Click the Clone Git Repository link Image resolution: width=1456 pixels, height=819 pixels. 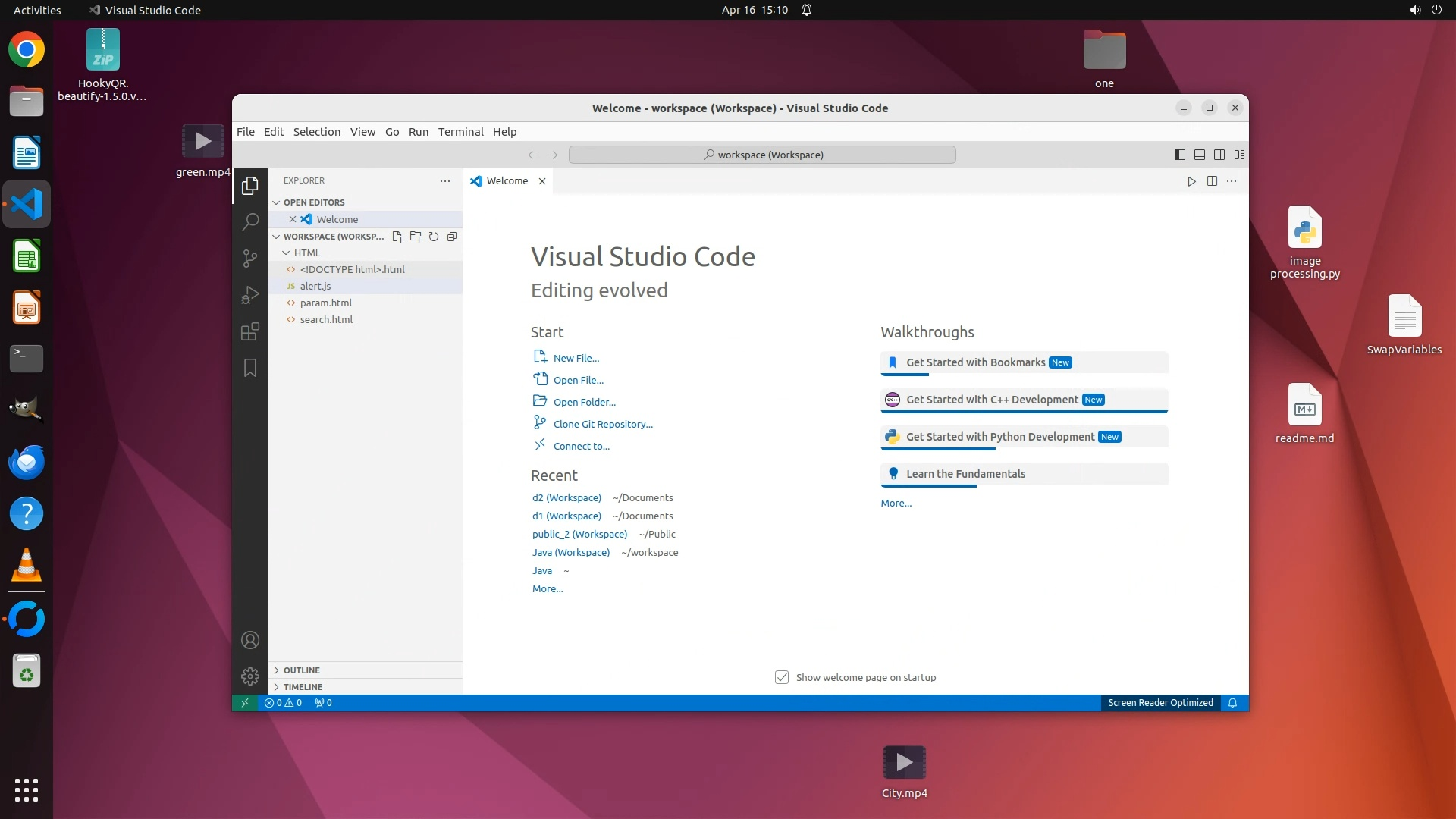click(x=602, y=424)
